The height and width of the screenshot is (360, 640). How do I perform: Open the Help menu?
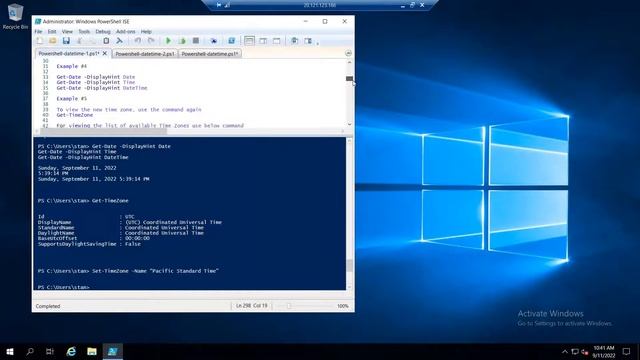(146, 31)
